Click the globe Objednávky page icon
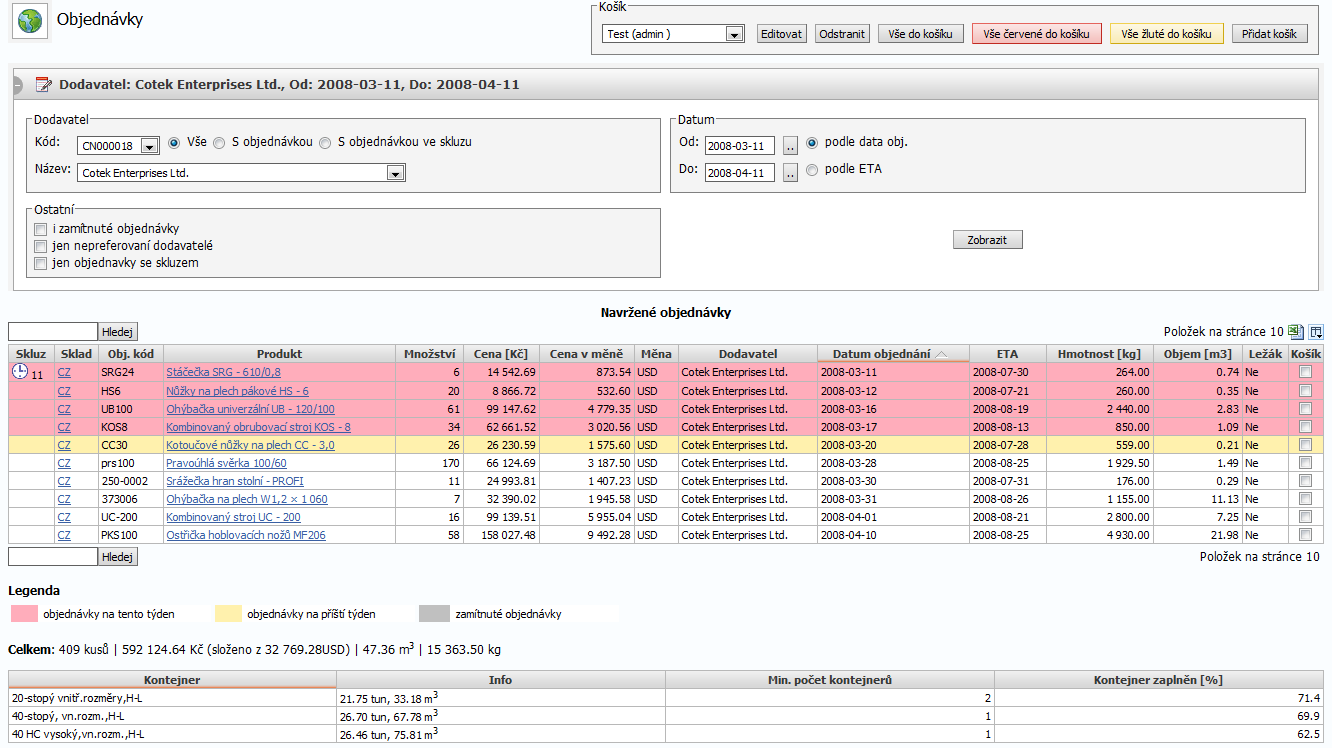Image resolution: width=1332 pixels, height=748 pixels. click(x=31, y=22)
